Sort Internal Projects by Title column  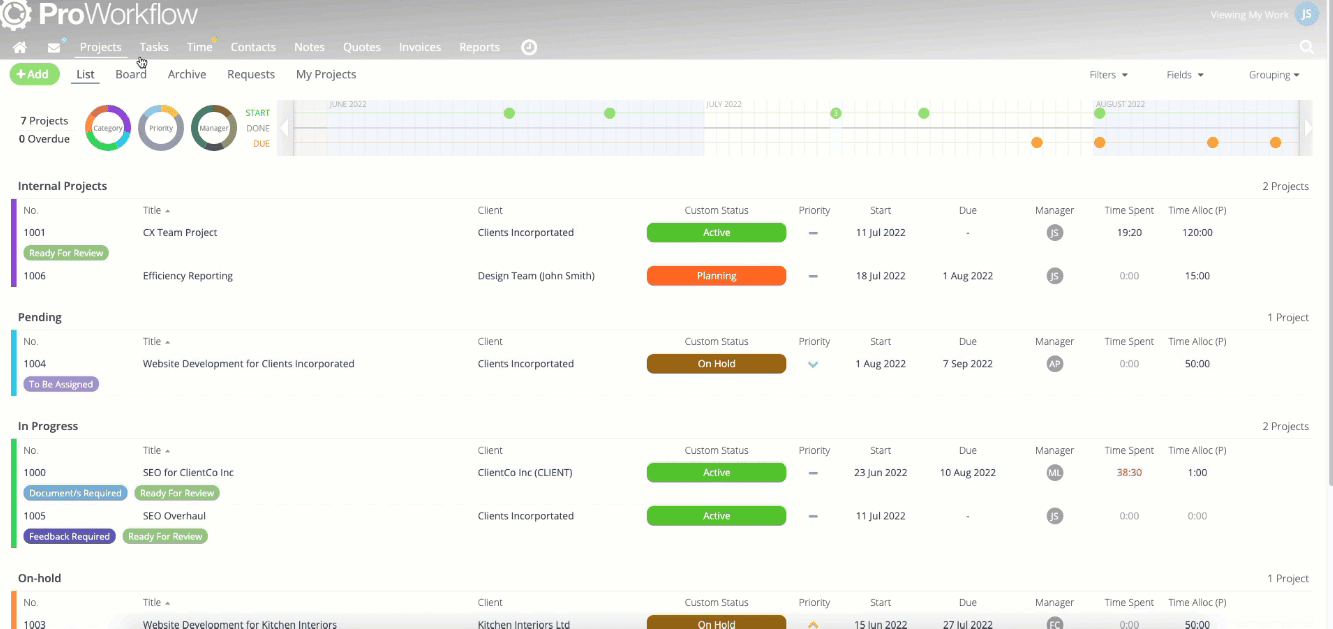click(x=156, y=211)
